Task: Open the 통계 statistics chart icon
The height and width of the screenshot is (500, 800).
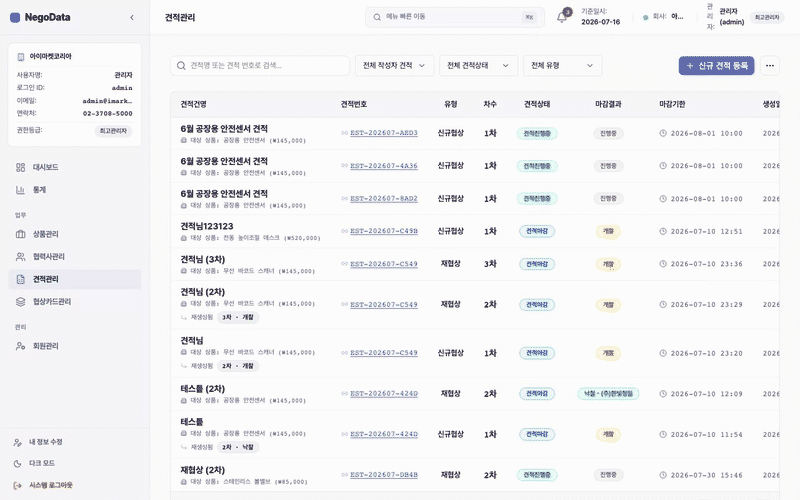Action: 20,190
